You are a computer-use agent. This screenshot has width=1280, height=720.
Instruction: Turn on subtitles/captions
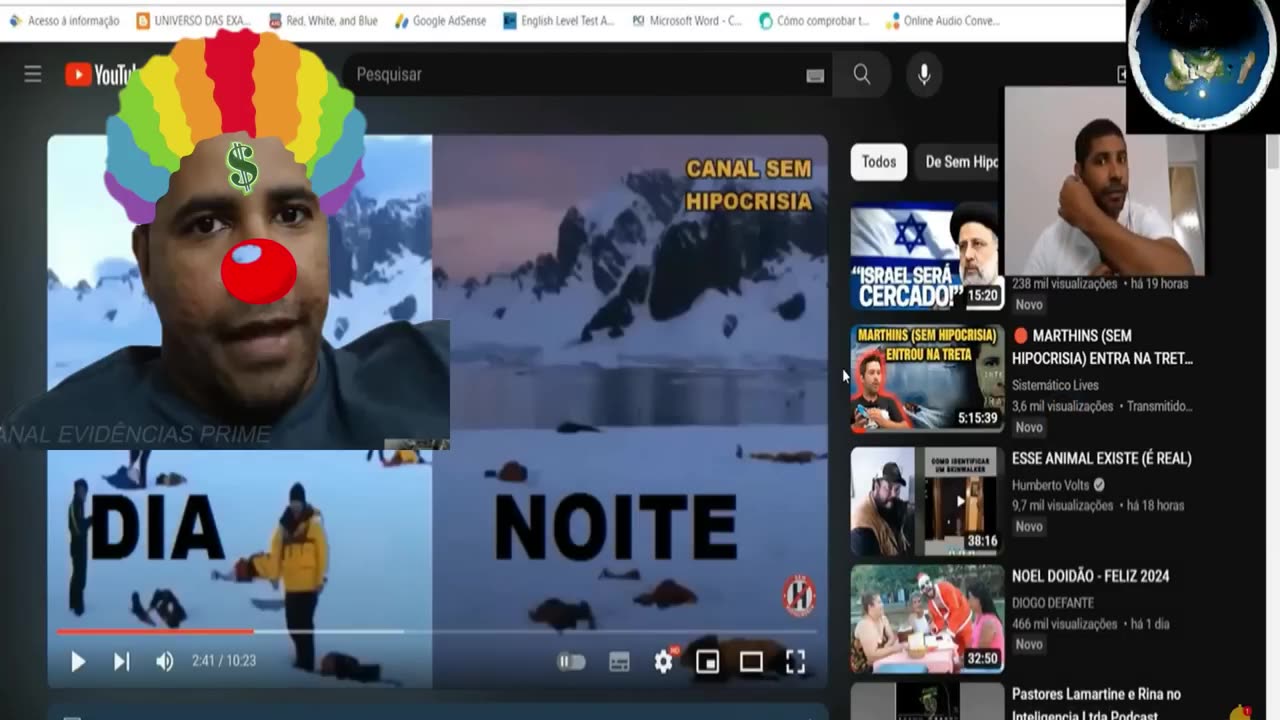click(619, 661)
